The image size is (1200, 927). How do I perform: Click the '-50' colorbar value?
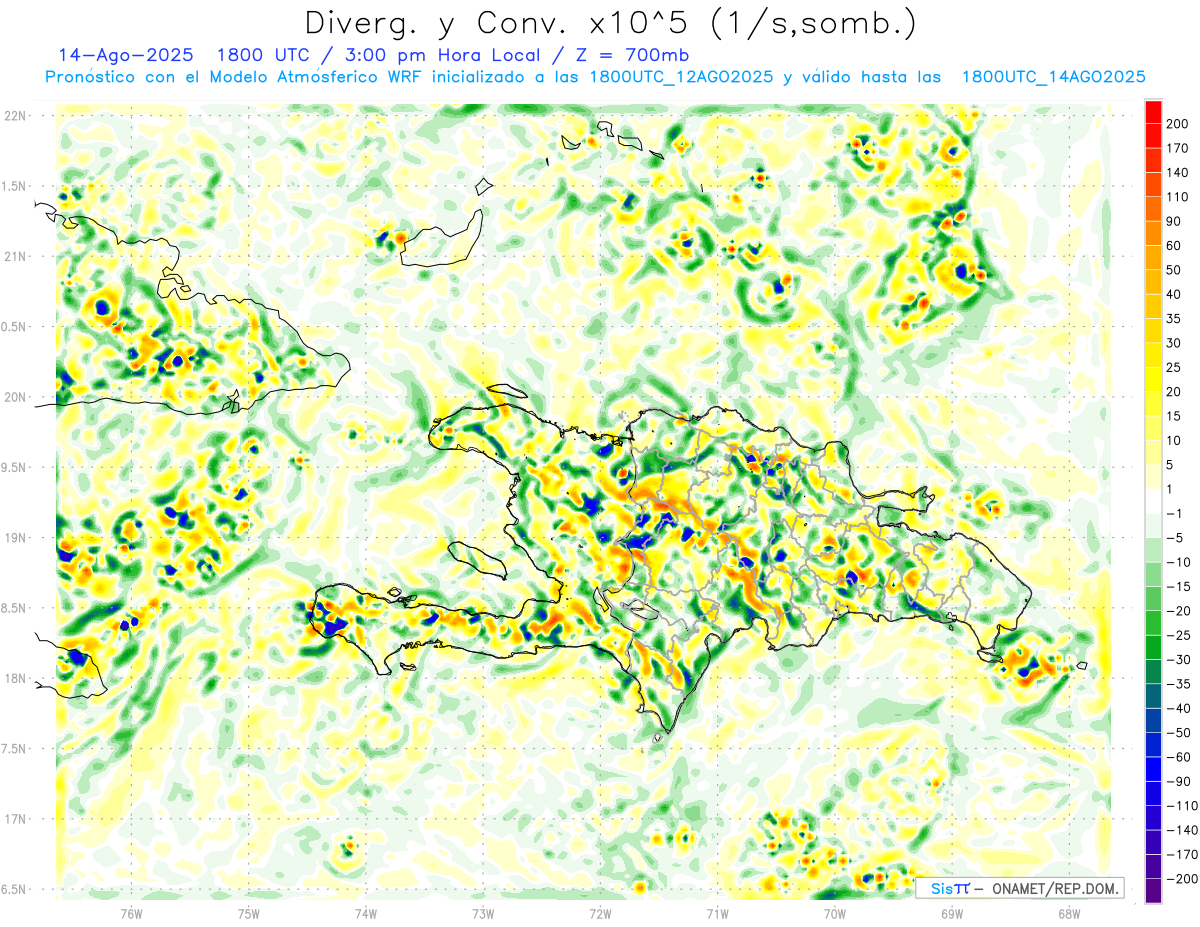pyautogui.click(x=1180, y=733)
